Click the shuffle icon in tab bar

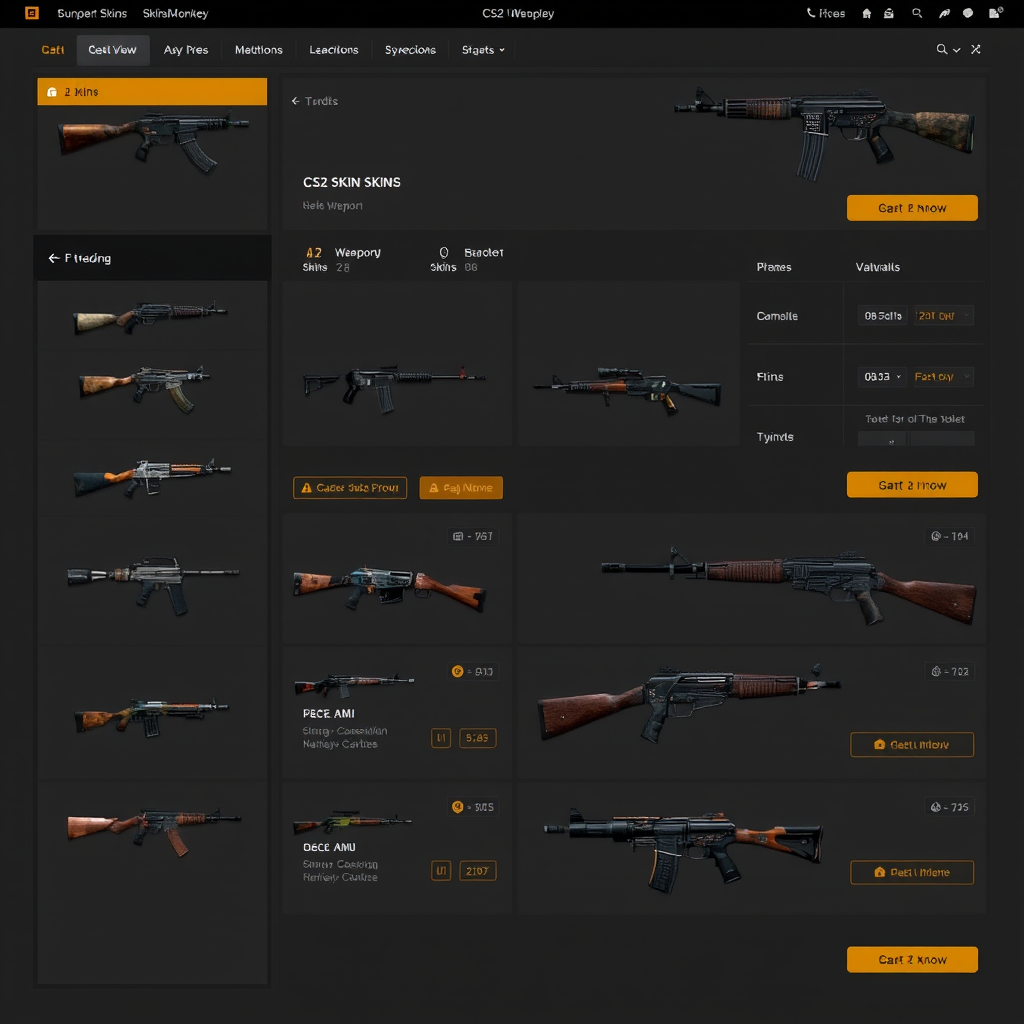(x=976, y=50)
